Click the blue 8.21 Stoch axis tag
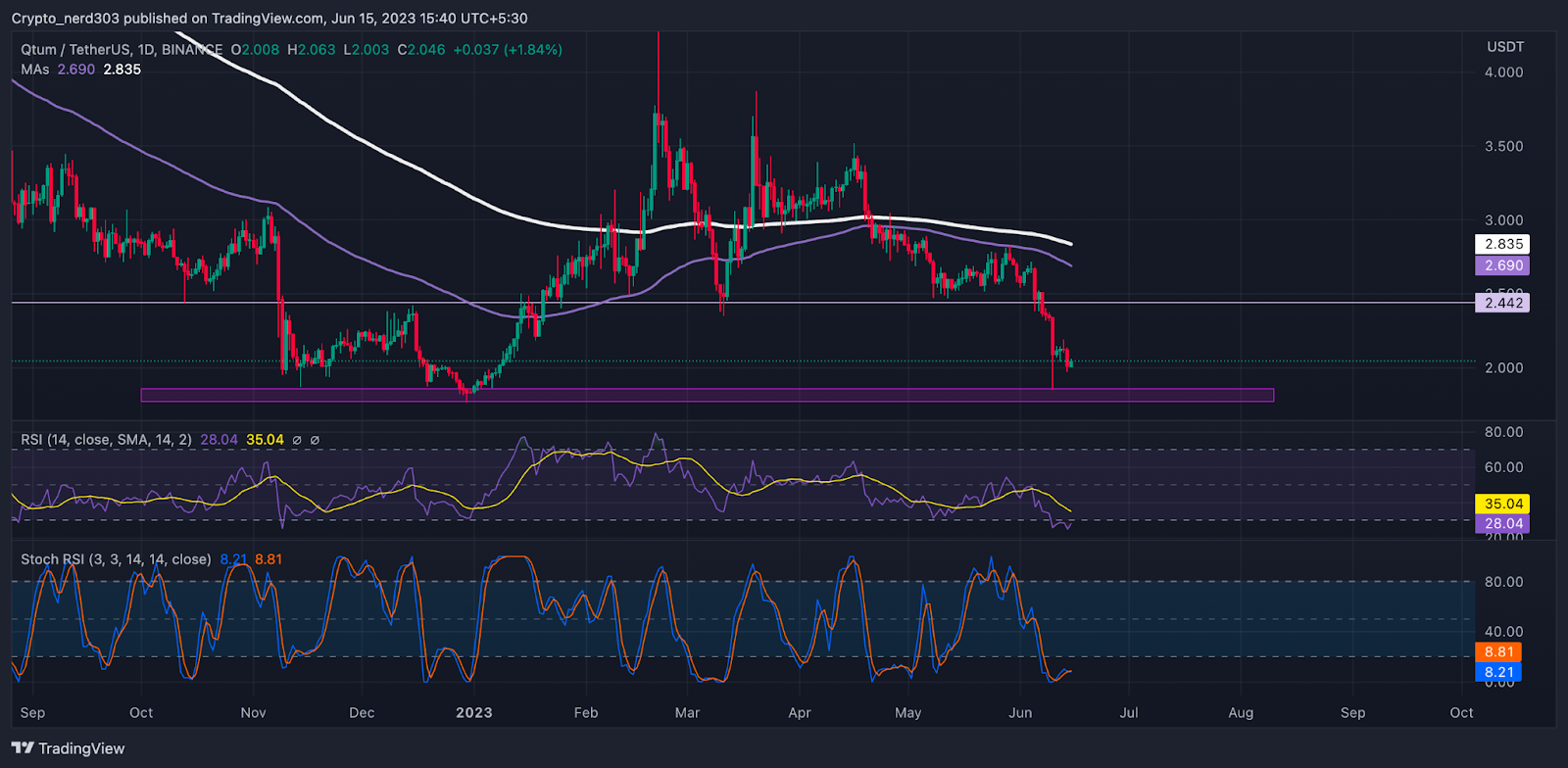The image size is (1568, 768). (x=1498, y=672)
